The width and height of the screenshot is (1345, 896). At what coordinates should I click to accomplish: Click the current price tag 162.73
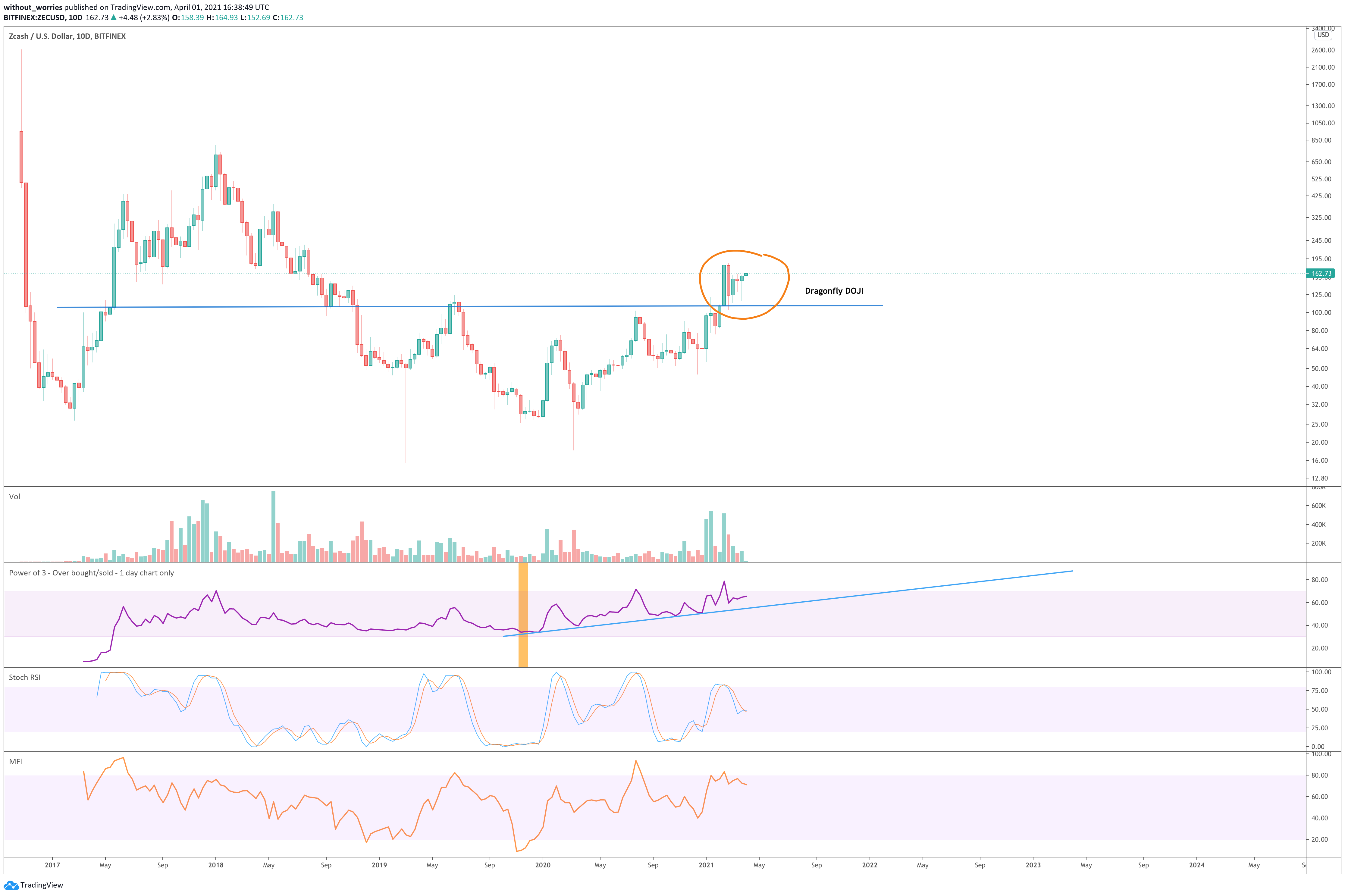pos(1320,274)
